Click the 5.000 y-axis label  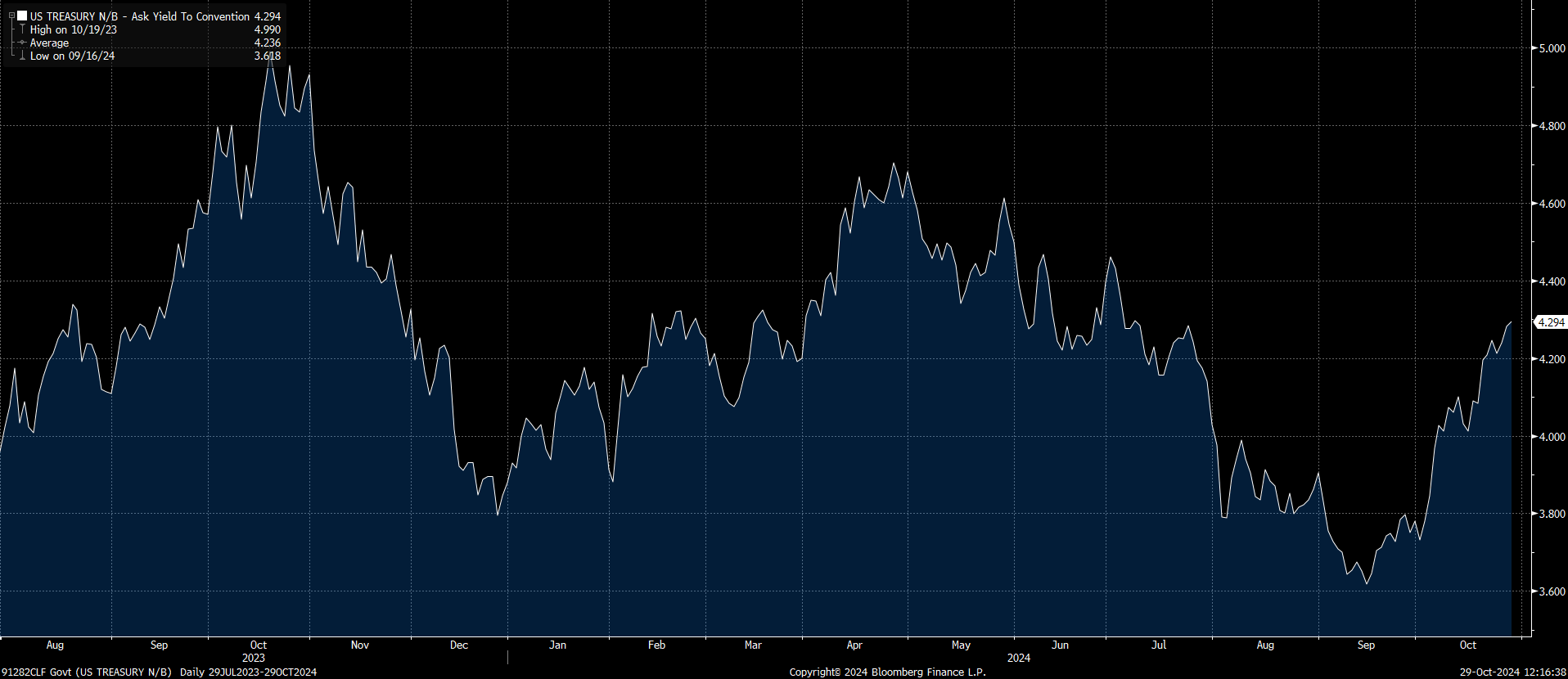point(1552,48)
